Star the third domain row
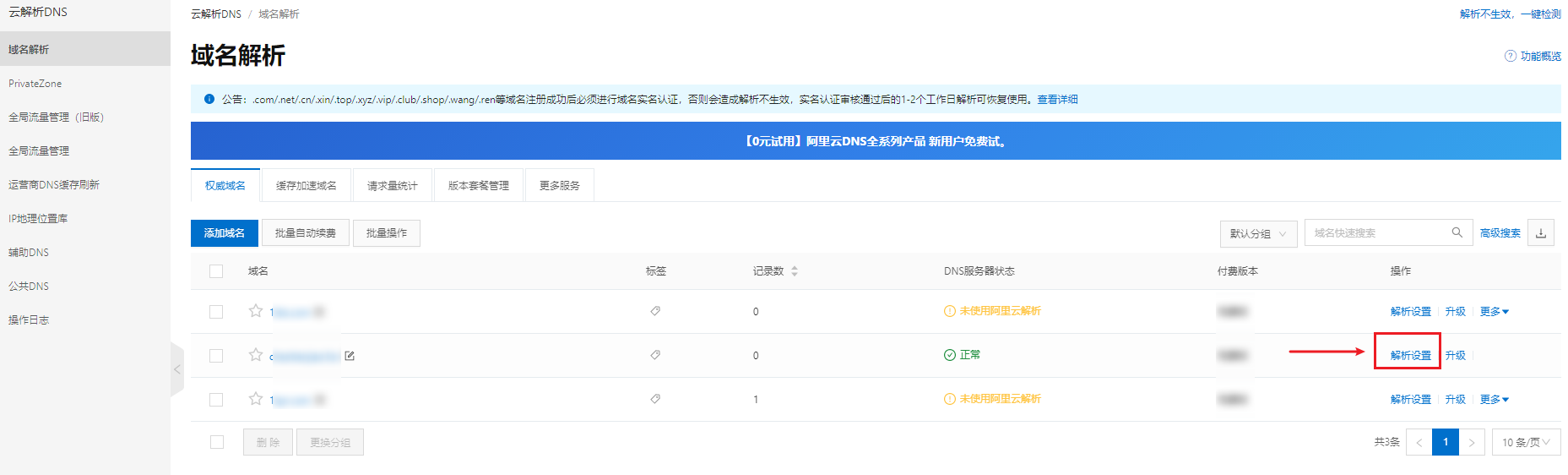Image resolution: width=1568 pixels, height=475 pixels. pyautogui.click(x=255, y=399)
